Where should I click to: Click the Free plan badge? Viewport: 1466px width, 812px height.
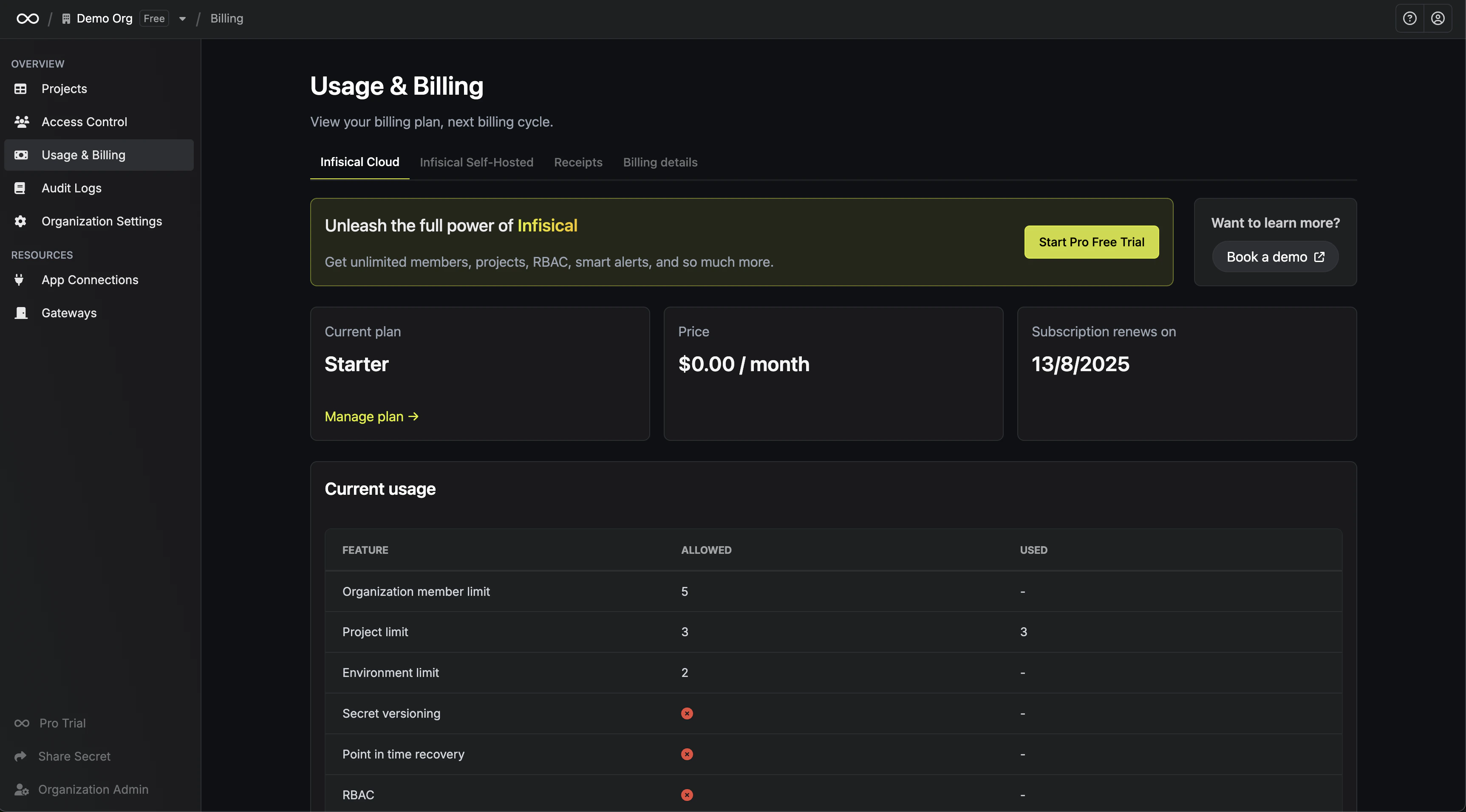[x=154, y=19]
